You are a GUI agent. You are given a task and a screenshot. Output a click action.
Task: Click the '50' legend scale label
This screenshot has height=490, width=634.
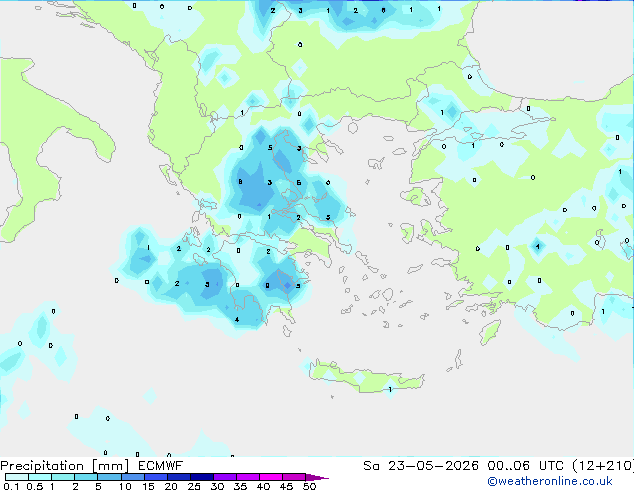[x=309, y=486]
